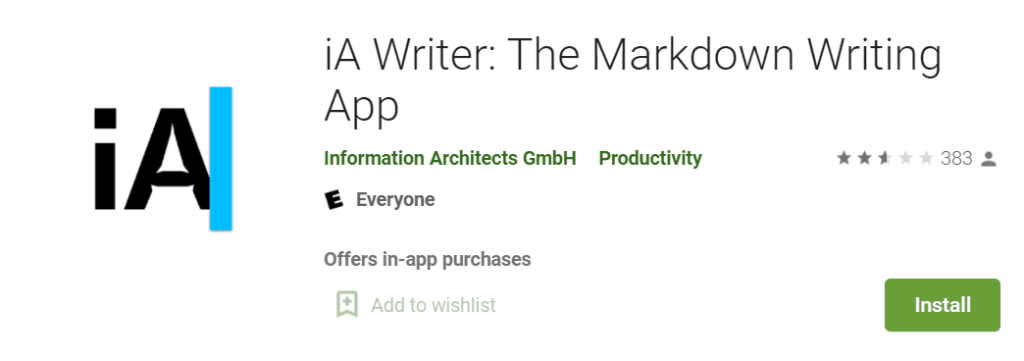Viewport: 1024px width, 361px height.
Task: Open the Productivity category link
Action: point(650,159)
